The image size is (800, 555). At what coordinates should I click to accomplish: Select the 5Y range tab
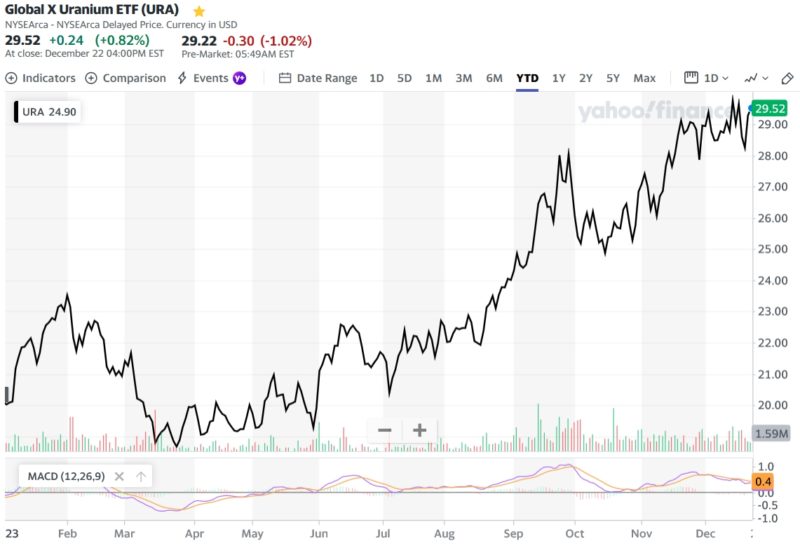click(613, 78)
